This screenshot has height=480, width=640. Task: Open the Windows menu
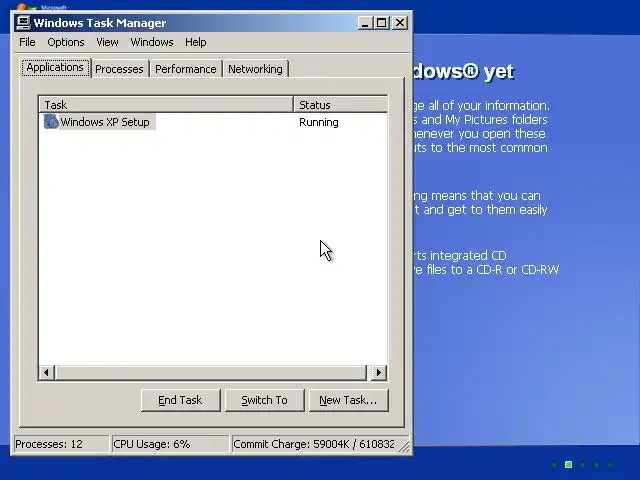coord(152,42)
